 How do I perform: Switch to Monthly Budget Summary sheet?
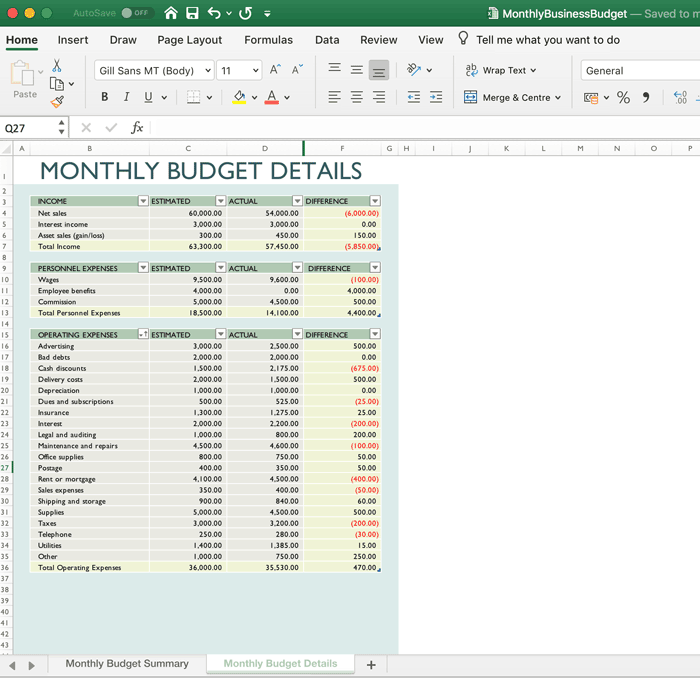pos(127,663)
